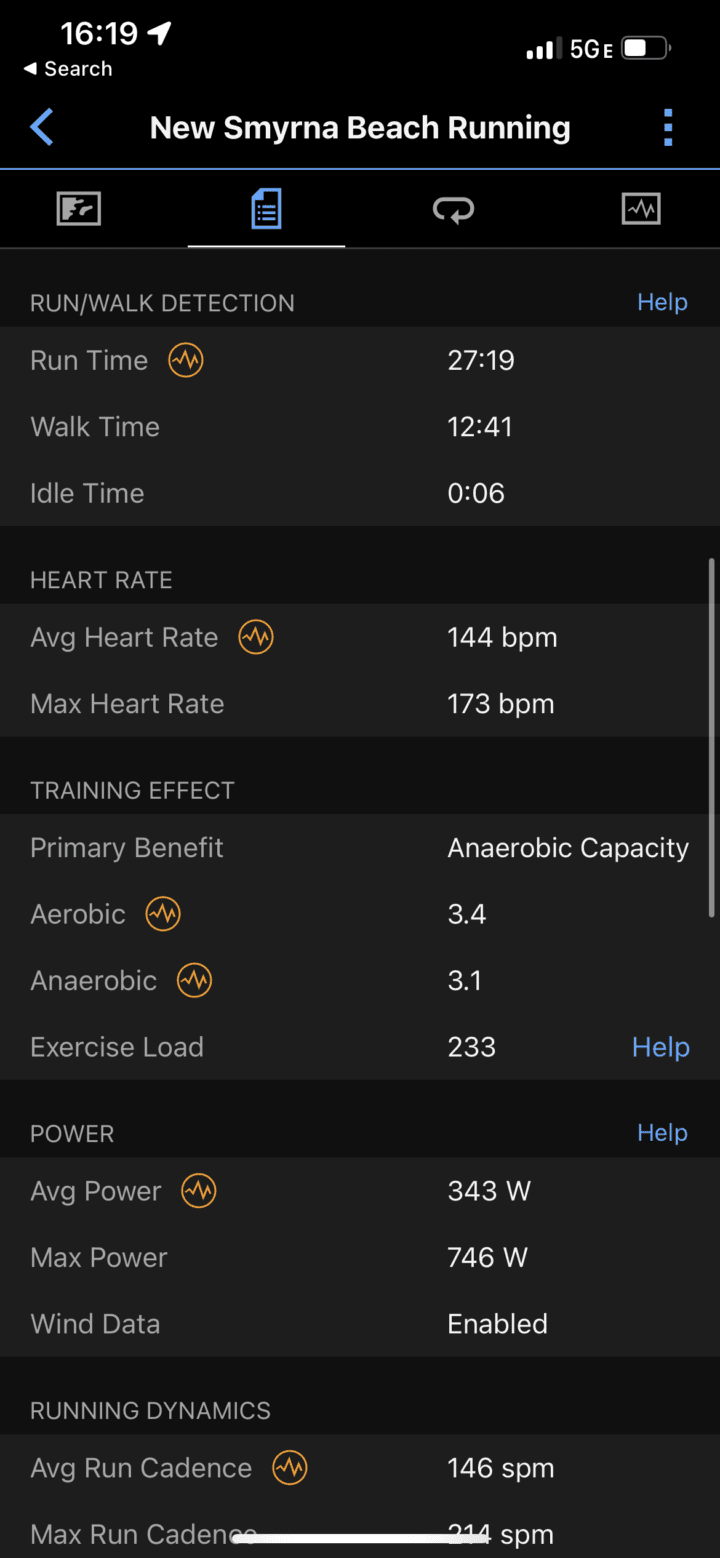Viewport: 720px width, 1558px height.
Task: Tap the chart icon beside Run Time
Action: pos(186,360)
